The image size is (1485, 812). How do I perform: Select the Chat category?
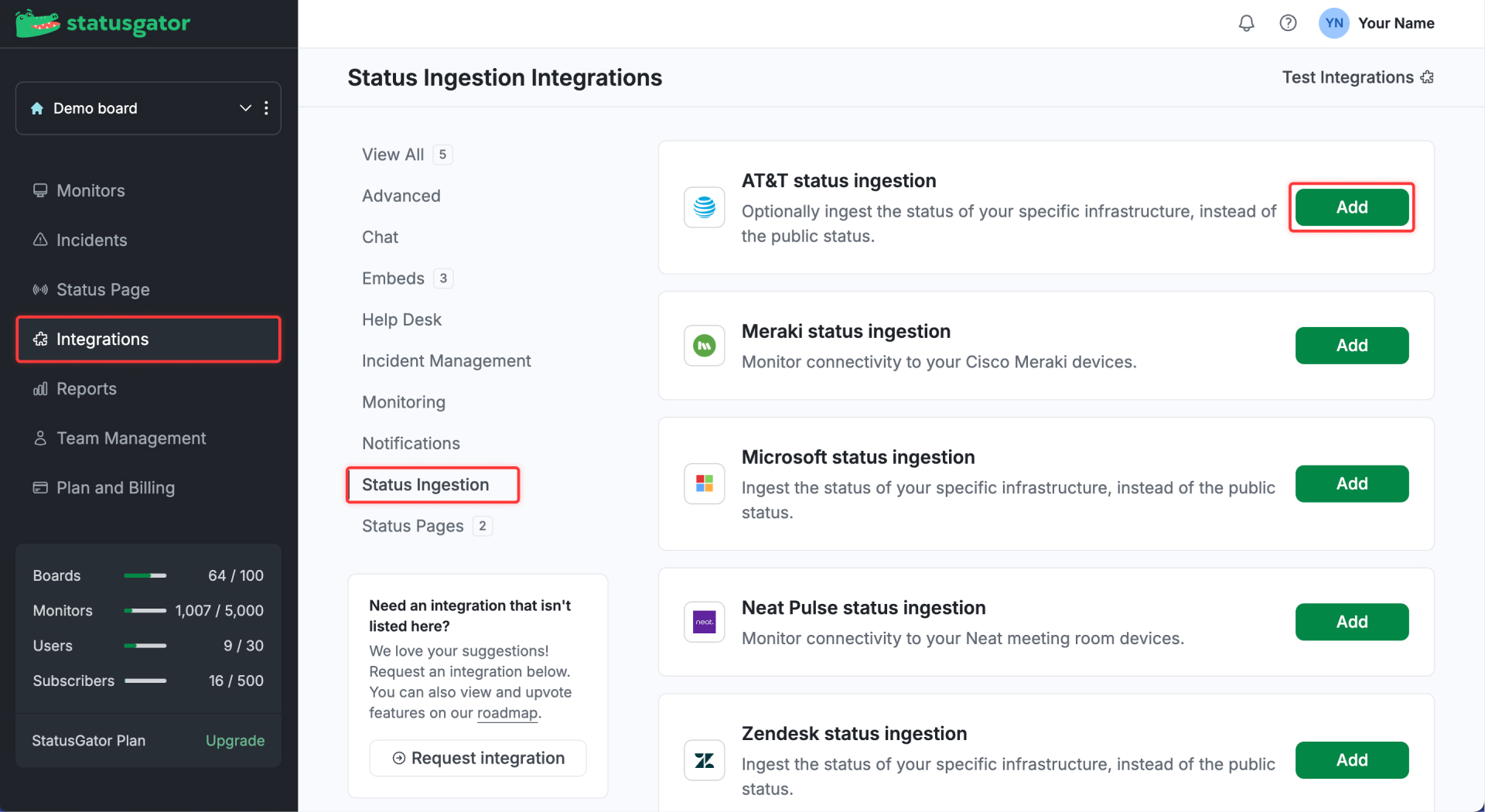point(380,237)
